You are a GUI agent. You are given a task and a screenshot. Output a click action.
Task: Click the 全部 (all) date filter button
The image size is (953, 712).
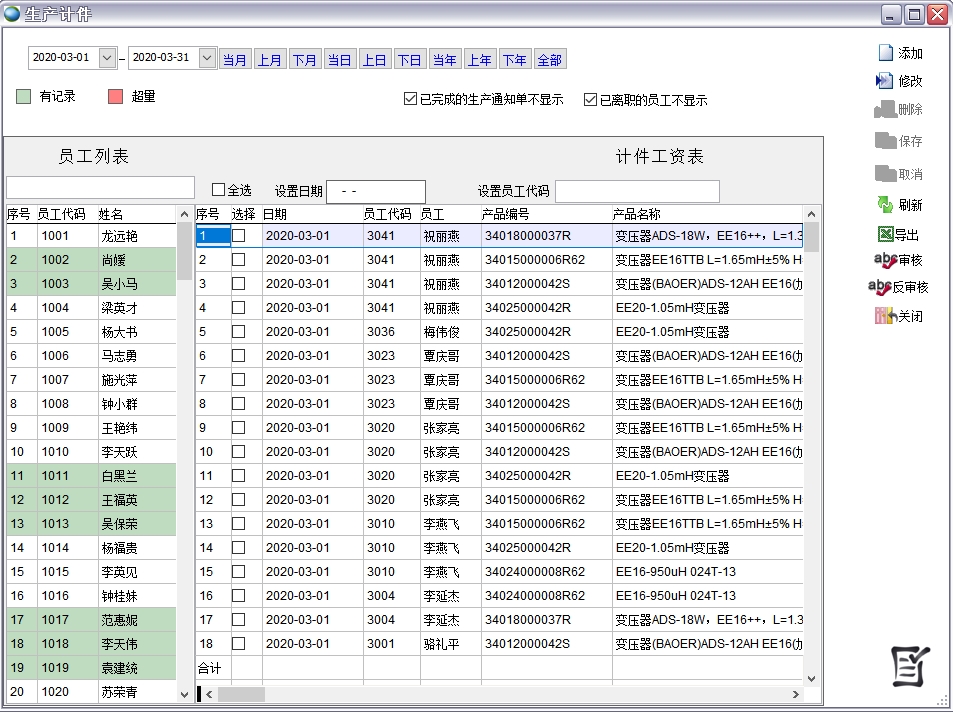coord(550,60)
